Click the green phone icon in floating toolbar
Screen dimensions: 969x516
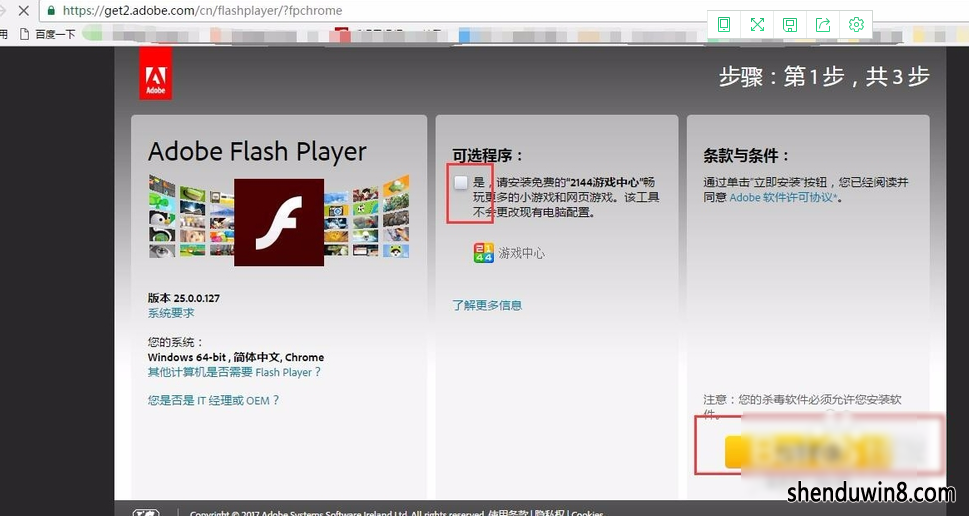[724, 25]
